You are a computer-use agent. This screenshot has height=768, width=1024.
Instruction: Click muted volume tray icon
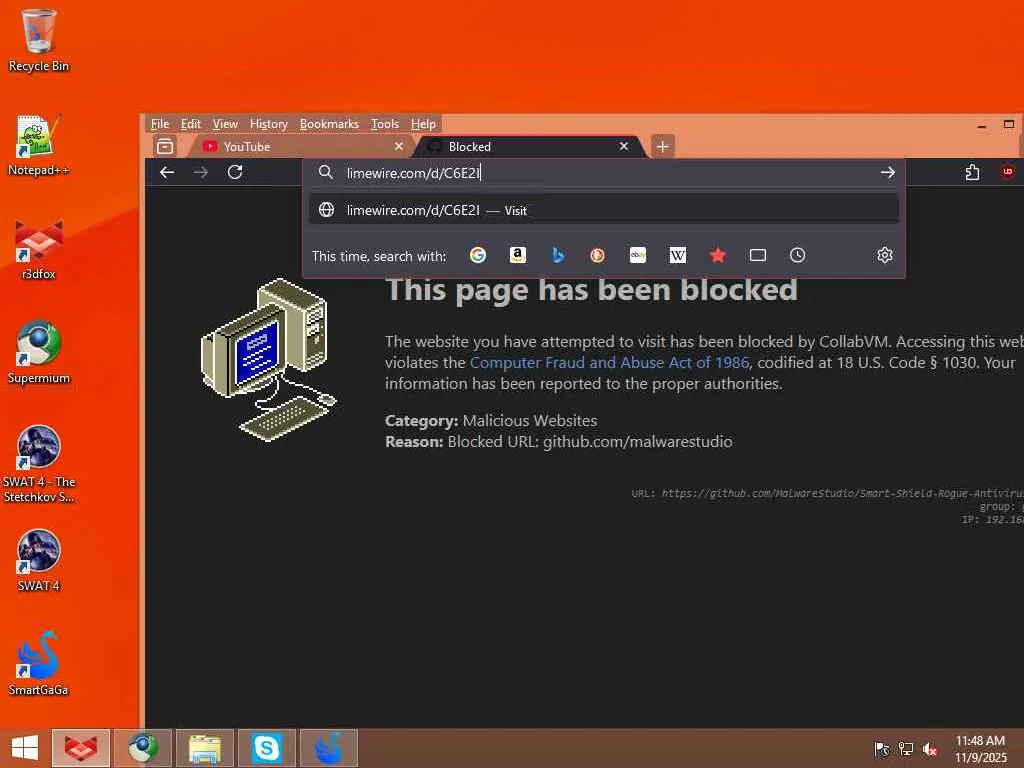[x=930, y=749]
